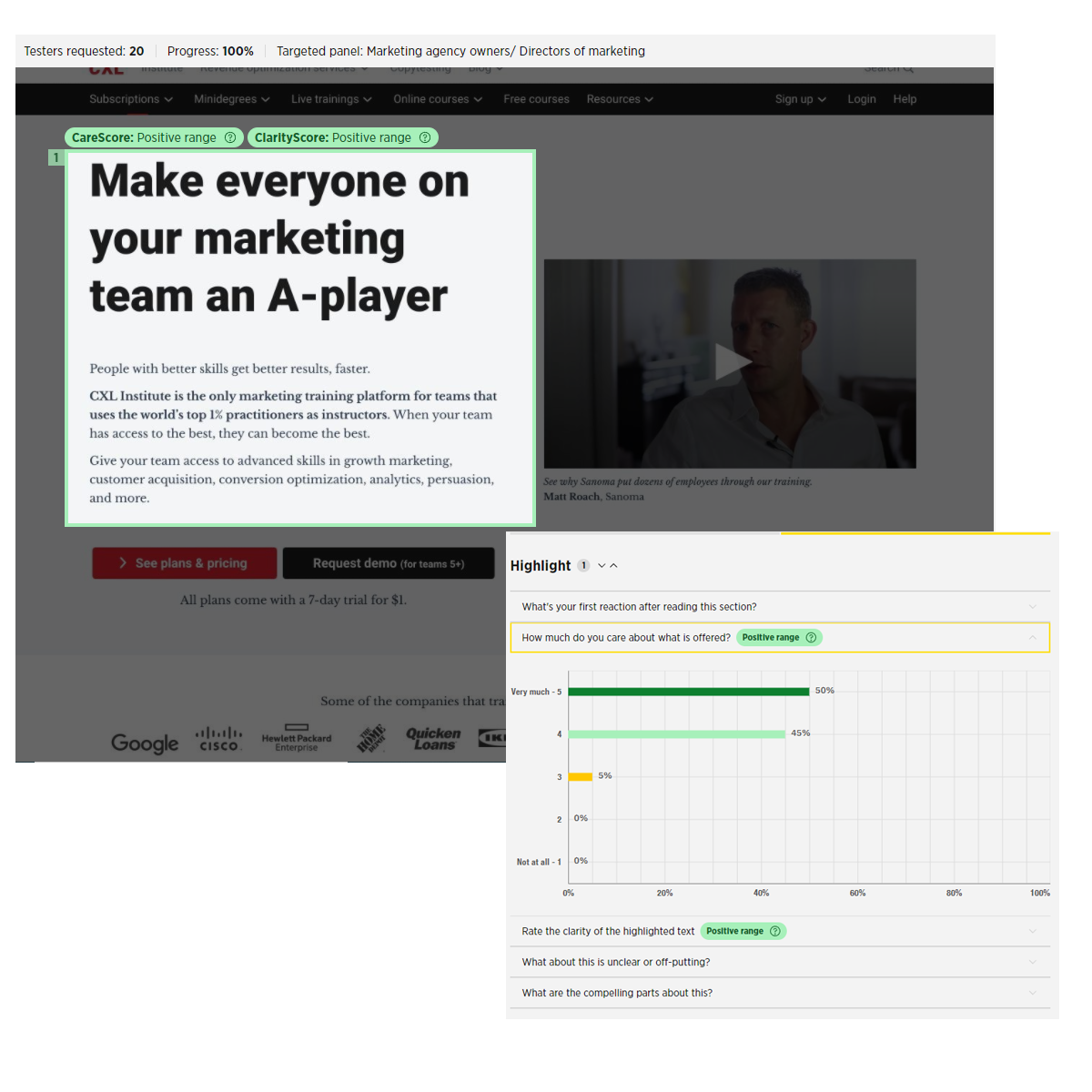1092x1092 pixels.
Task: Open the Login menu item
Action: point(861,99)
